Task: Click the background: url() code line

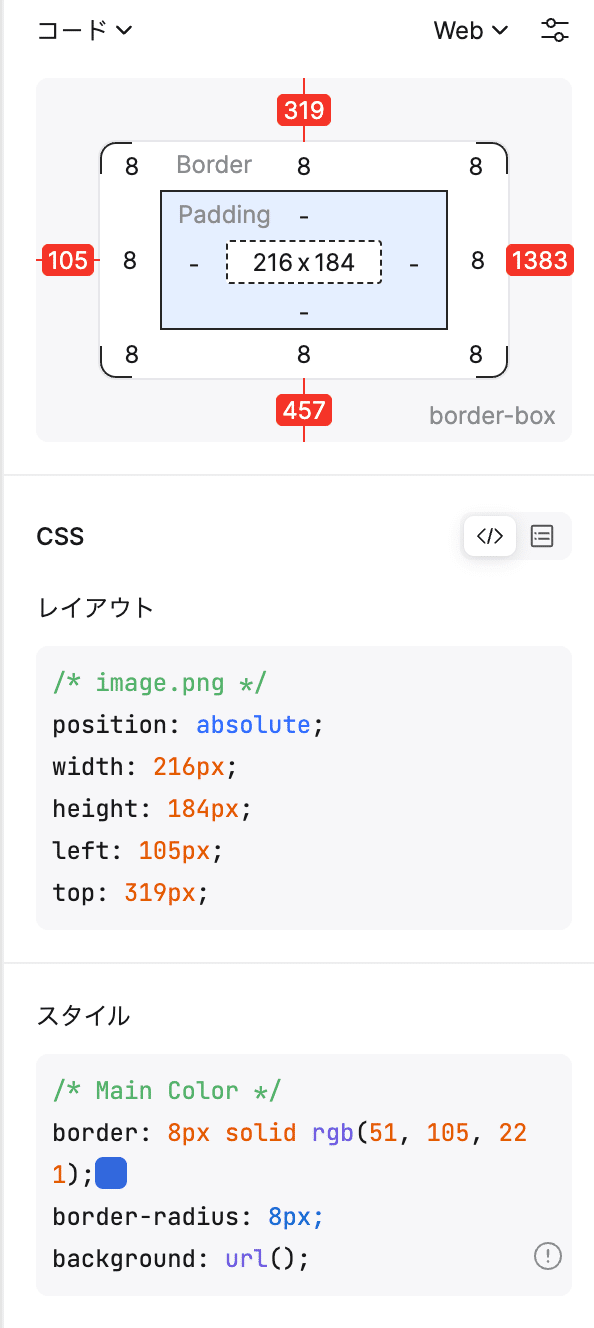Action: click(181, 1258)
